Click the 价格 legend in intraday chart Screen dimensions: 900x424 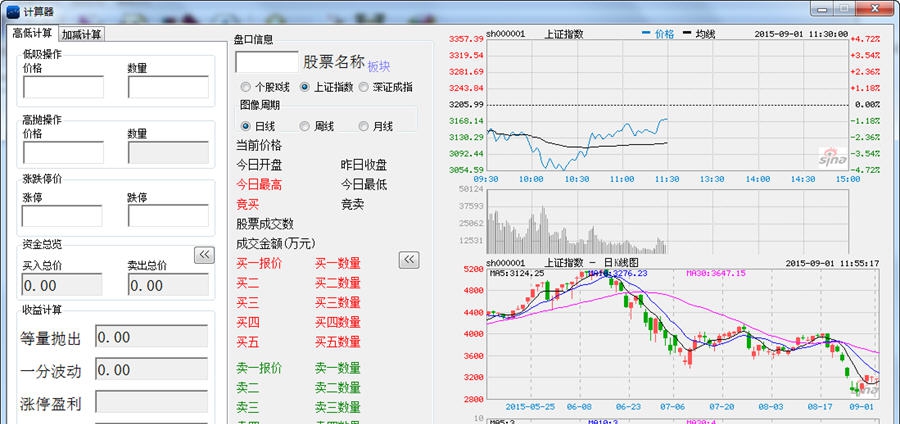coord(658,34)
